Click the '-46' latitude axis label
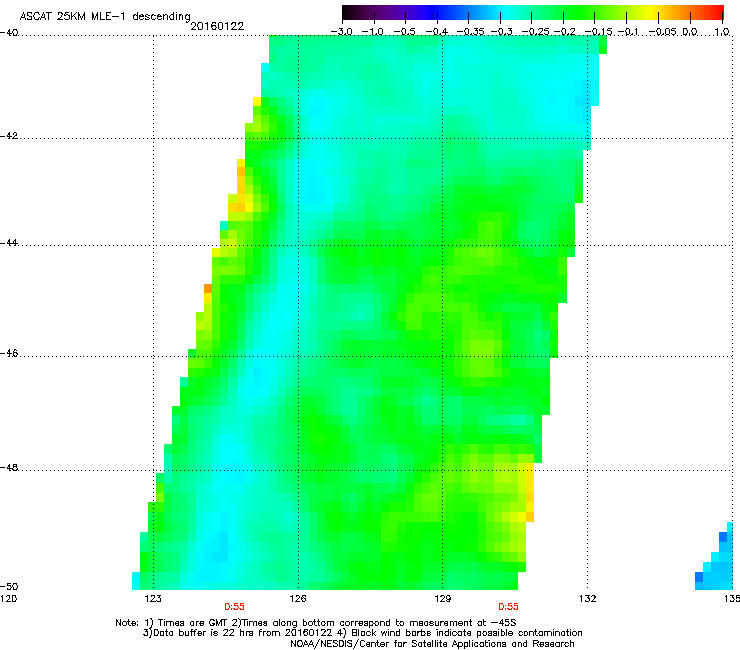The width and height of the screenshot is (740, 650). 9,354
